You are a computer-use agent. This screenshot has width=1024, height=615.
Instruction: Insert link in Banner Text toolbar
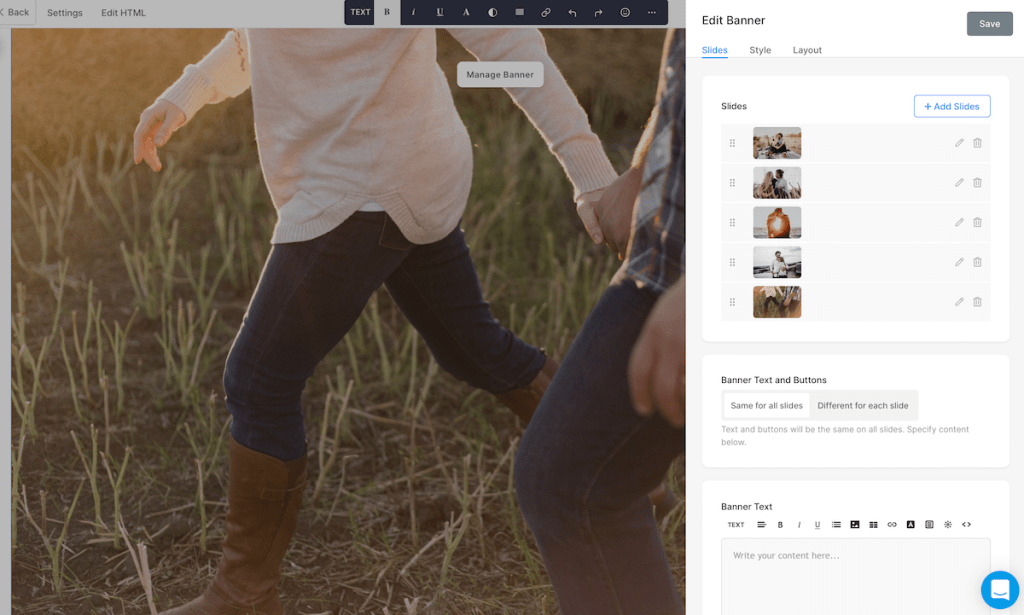pos(892,525)
